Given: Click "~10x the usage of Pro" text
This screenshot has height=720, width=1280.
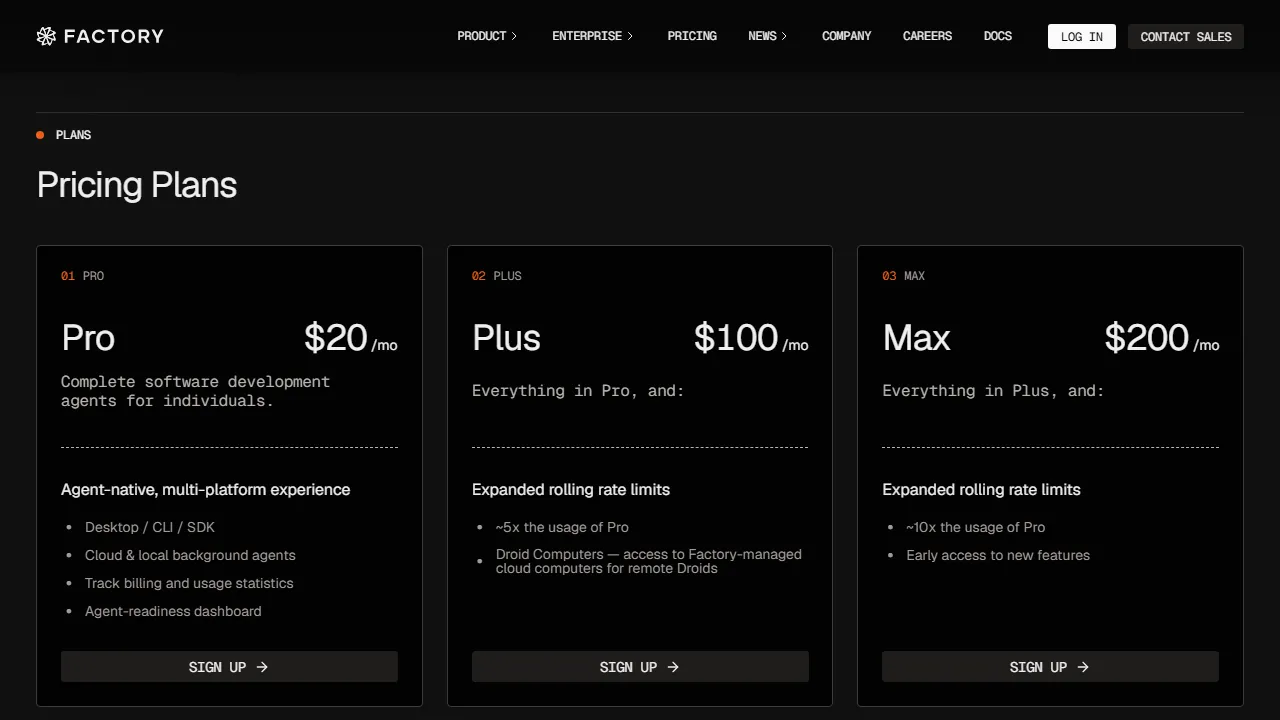Looking at the screenshot, I should pyautogui.click(x=976, y=527).
